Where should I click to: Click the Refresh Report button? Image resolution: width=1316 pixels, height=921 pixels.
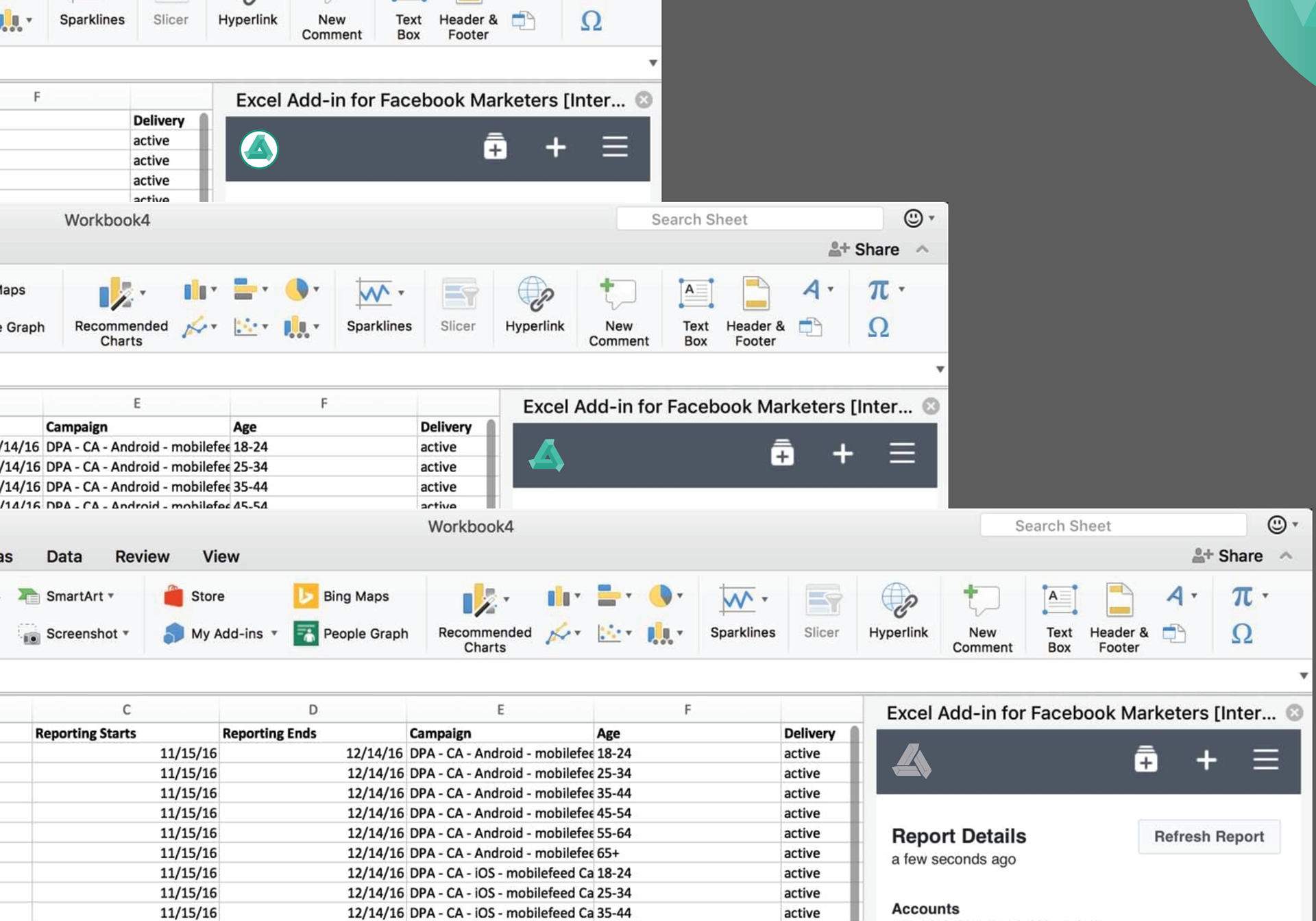1208,836
